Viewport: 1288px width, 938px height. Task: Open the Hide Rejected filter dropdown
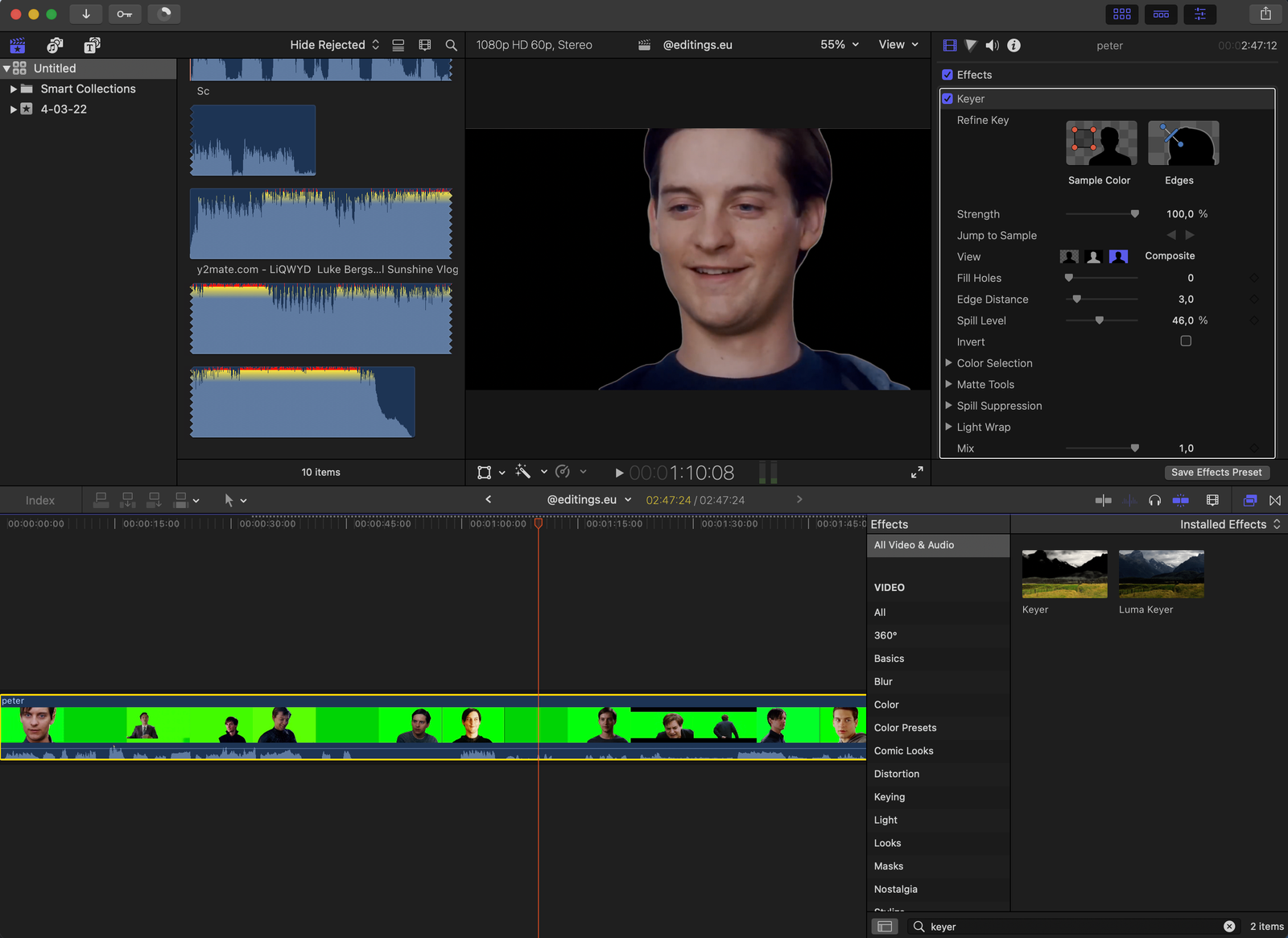pyautogui.click(x=334, y=45)
